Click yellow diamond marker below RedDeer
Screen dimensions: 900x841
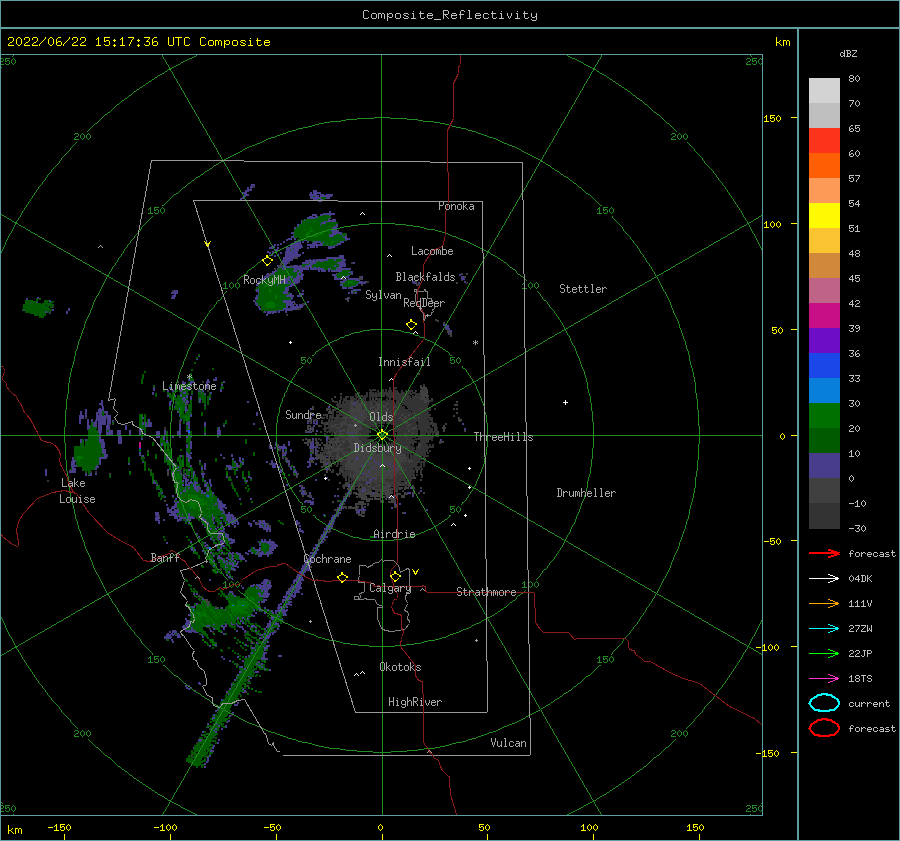tap(412, 325)
